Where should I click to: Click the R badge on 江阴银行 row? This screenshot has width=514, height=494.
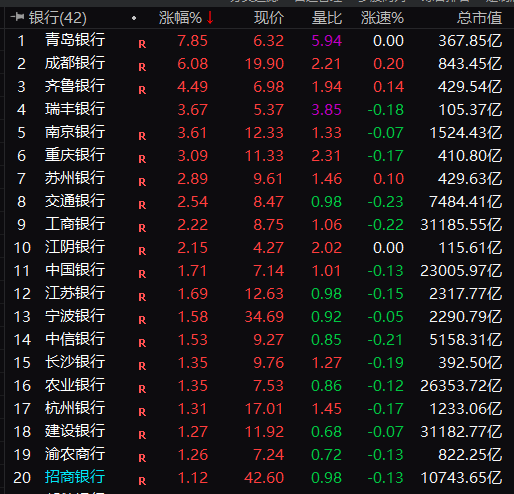click(x=142, y=251)
